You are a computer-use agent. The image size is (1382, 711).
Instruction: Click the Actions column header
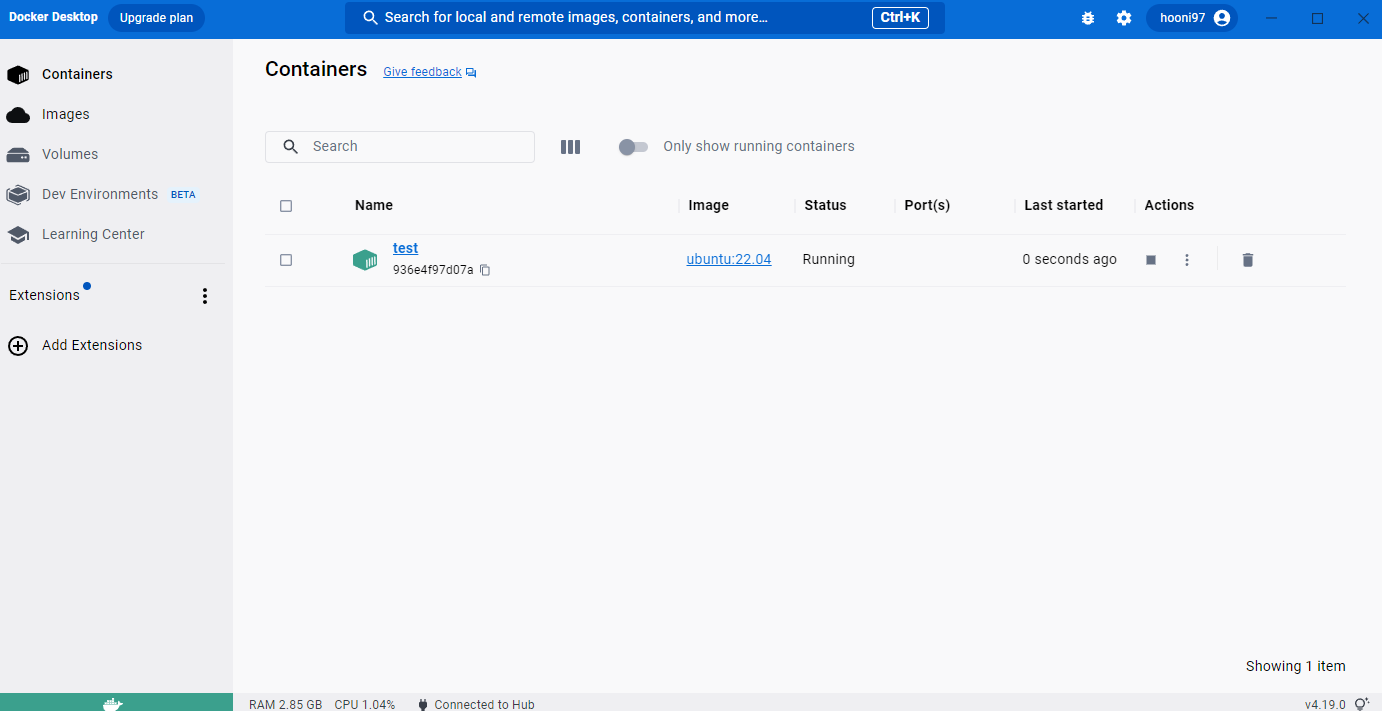click(x=1169, y=205)
